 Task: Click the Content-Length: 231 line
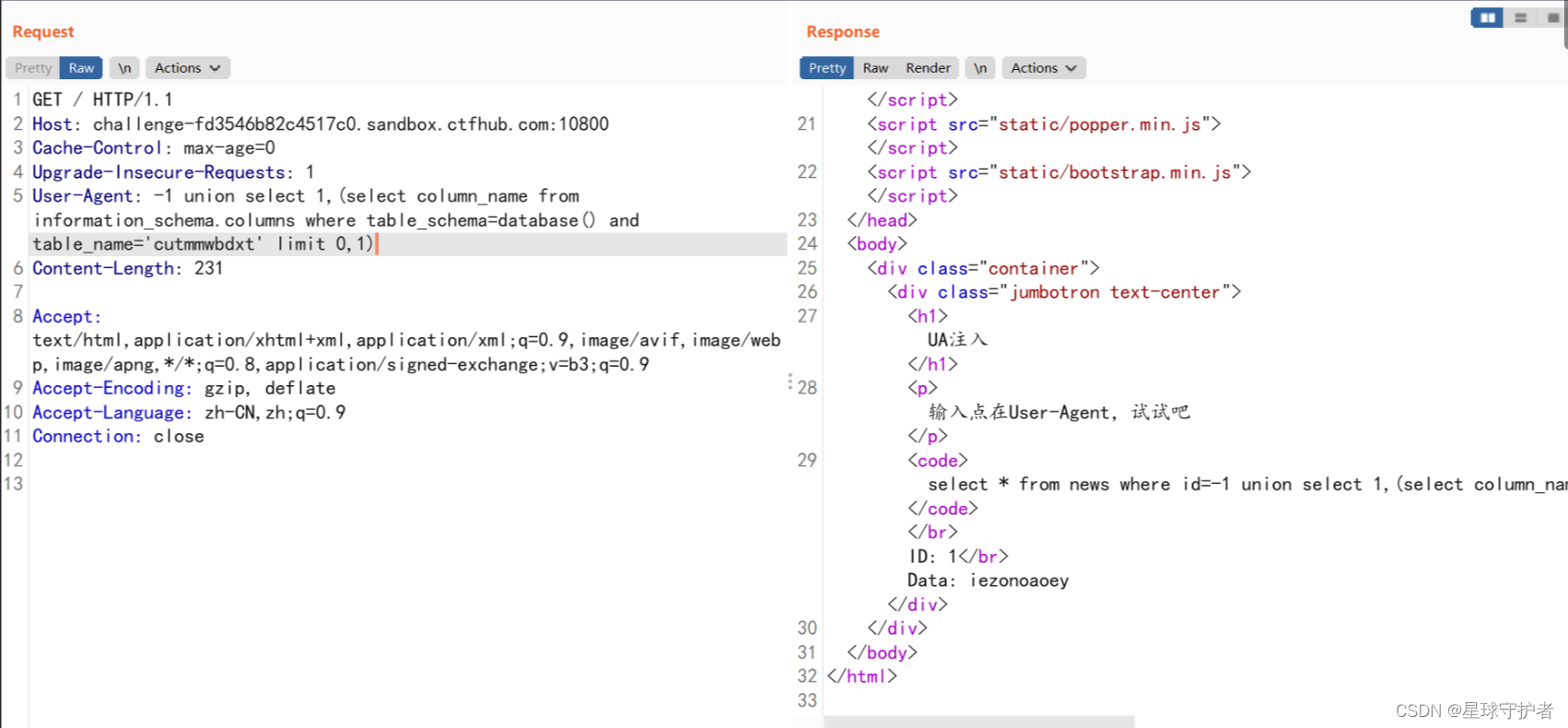(127, 268)
